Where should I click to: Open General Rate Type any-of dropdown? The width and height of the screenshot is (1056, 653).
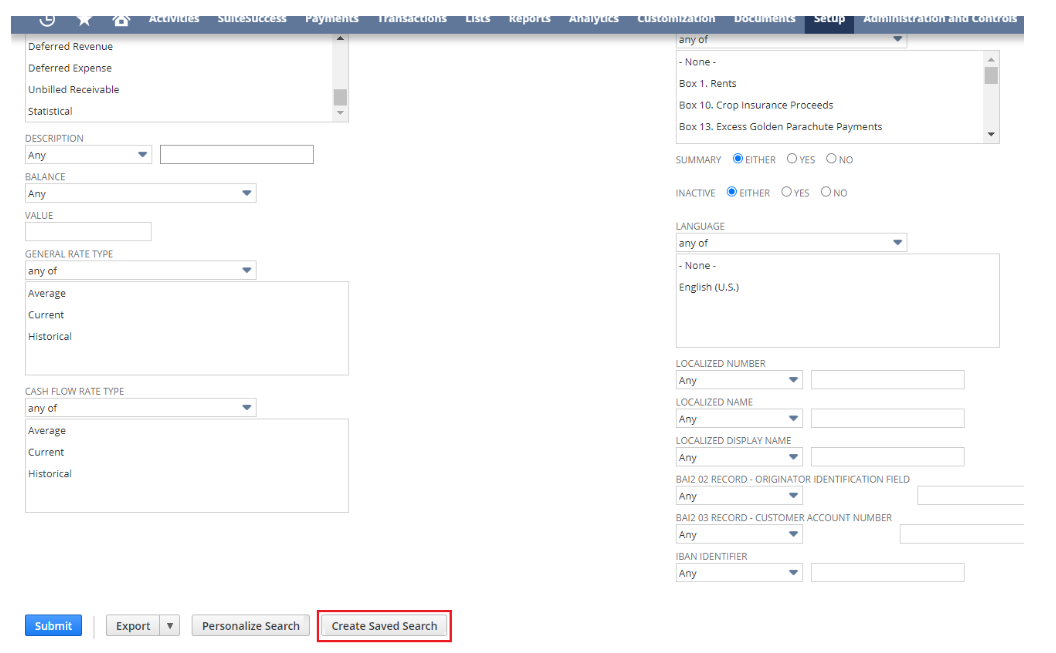(x=141, y=271)
